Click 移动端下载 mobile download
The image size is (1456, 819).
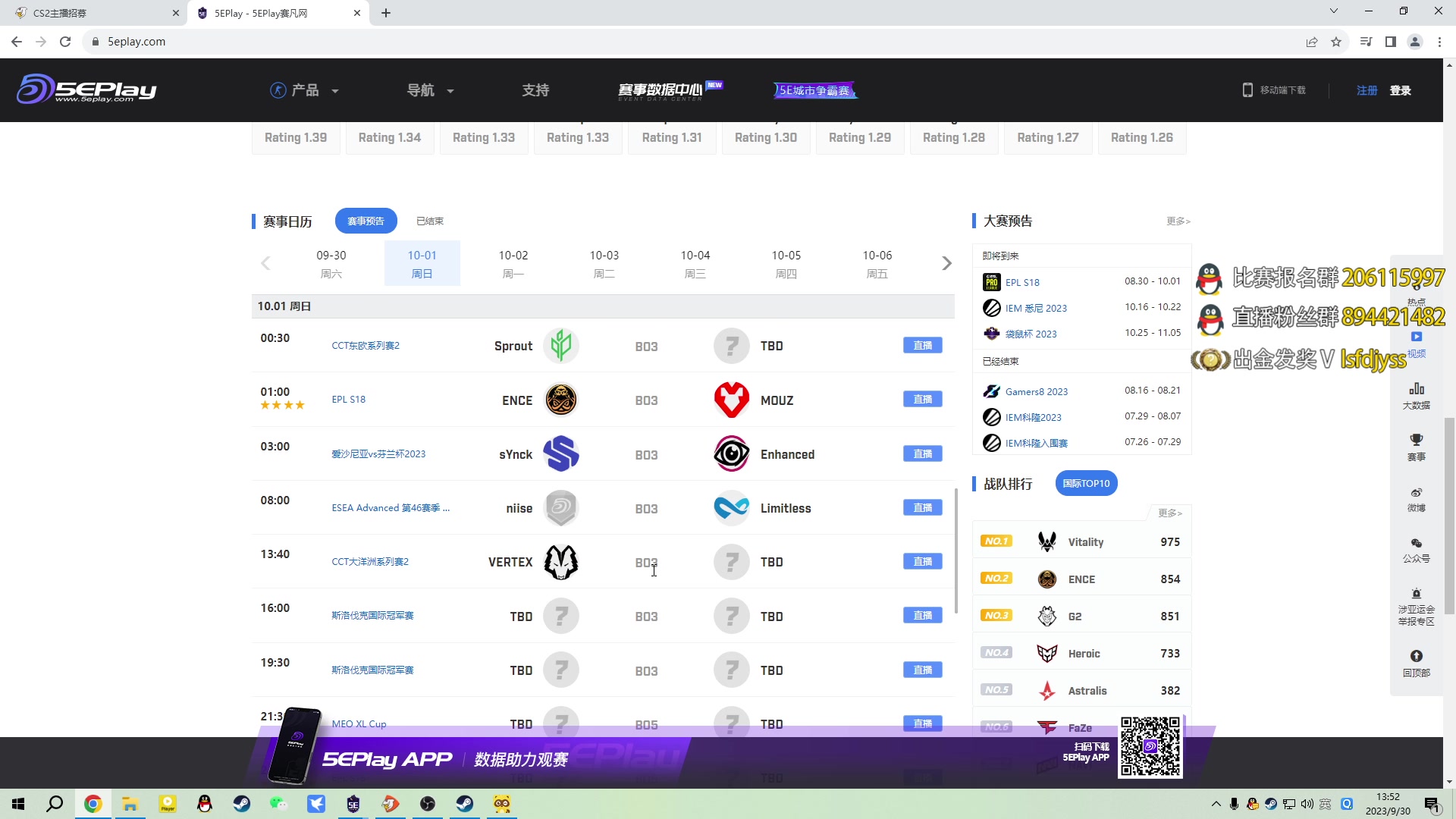point(1274,90)
